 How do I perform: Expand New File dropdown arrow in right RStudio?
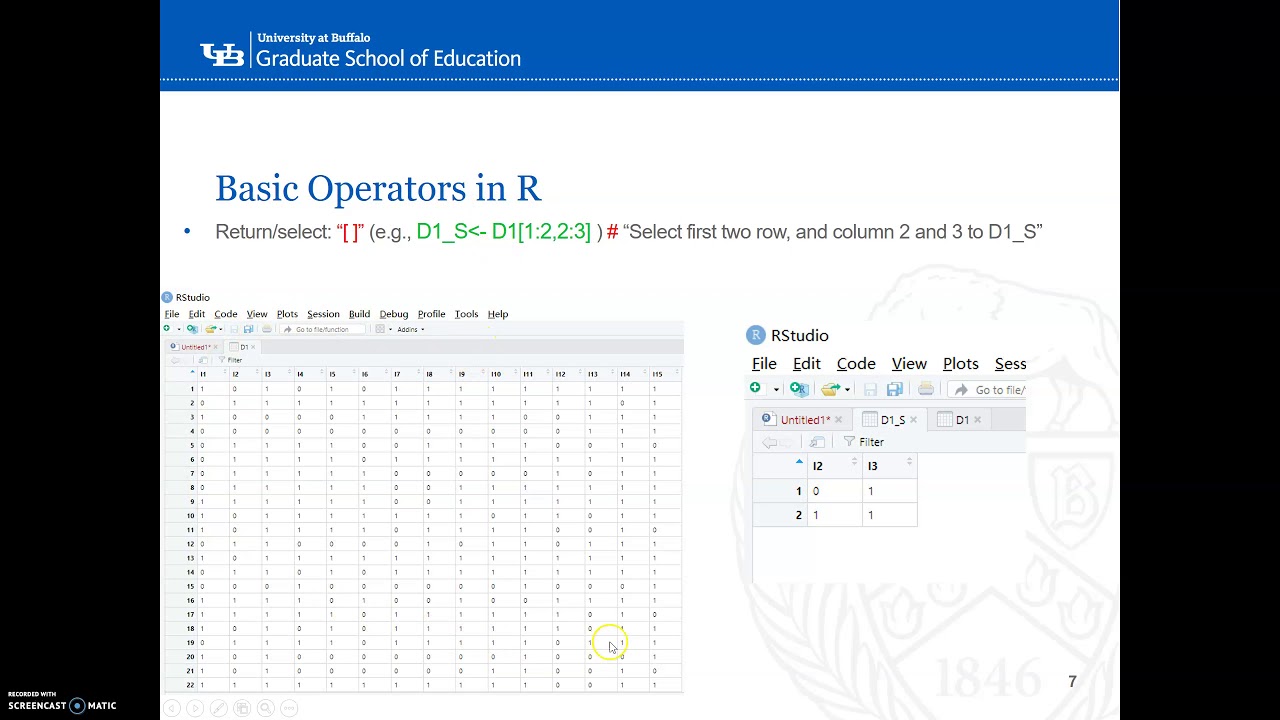pyautogui.click(x=776, y=390)
